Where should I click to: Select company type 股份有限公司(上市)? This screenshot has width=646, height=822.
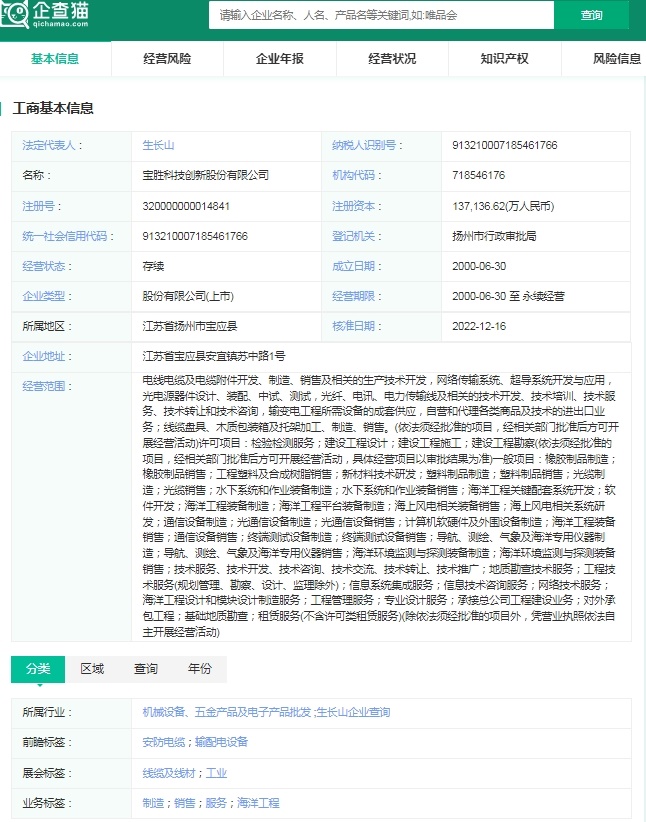coord(188,296)
